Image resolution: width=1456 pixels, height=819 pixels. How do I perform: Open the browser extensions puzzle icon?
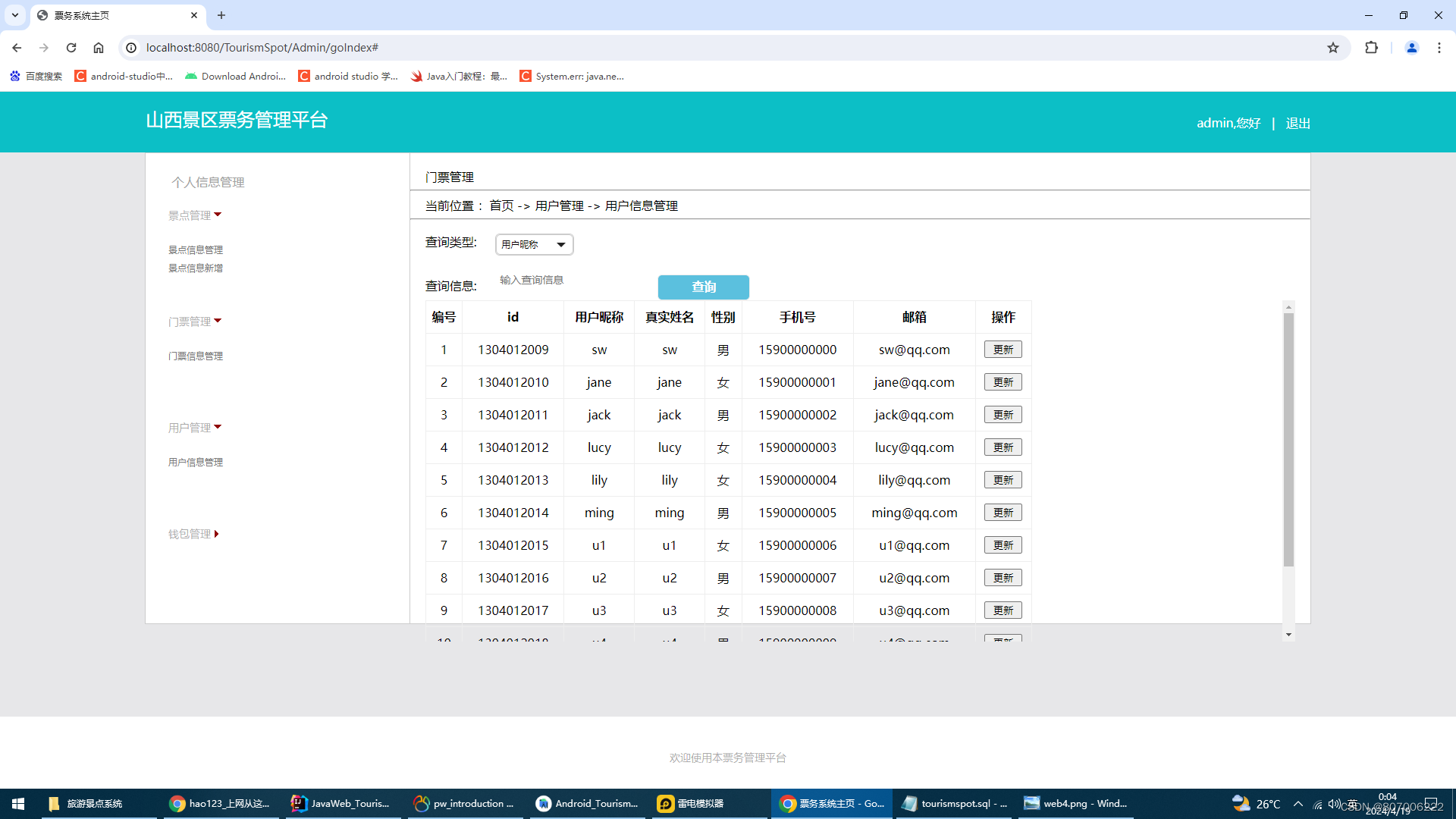[1371, 48]
